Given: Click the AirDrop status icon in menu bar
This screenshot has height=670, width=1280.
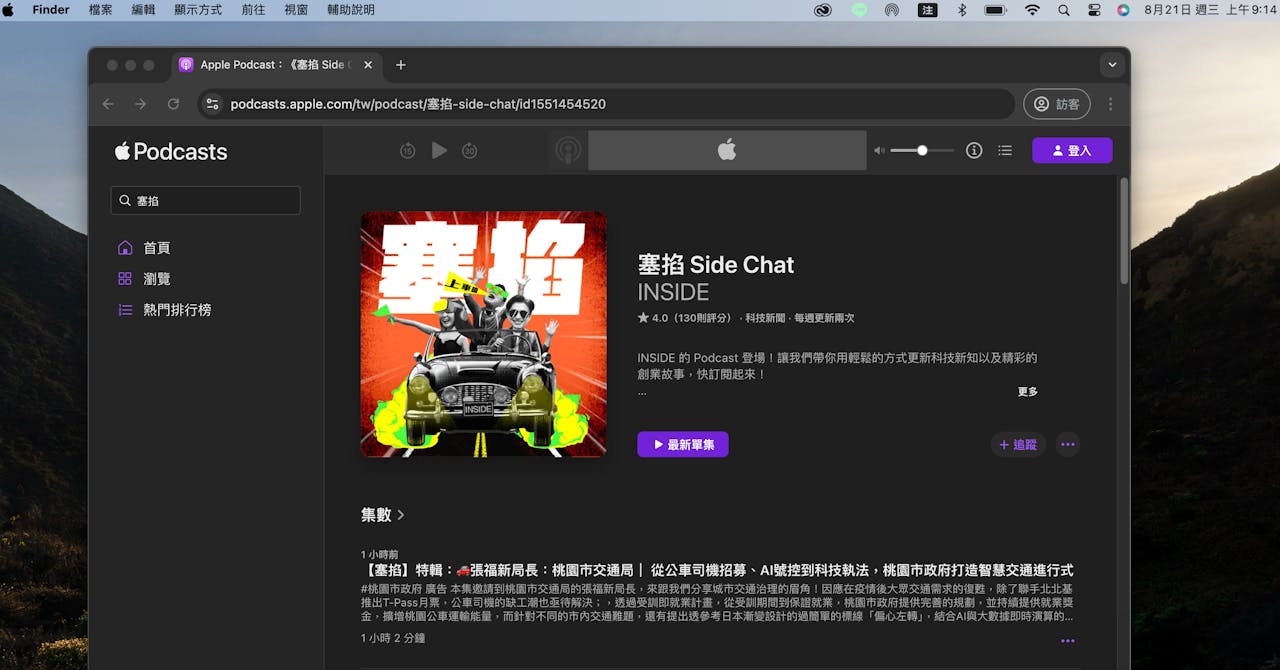Looking at the screenshot, I should click(891, 10).
